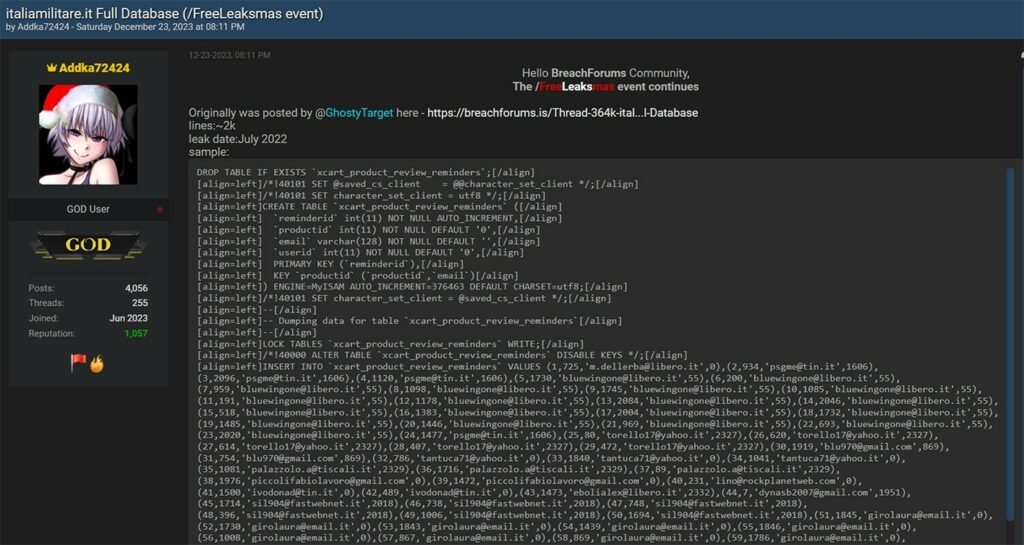This screenshot has width=1024, height=545.
Task: Click the Jun 2023 joined date
Action: tap(128, 318)
